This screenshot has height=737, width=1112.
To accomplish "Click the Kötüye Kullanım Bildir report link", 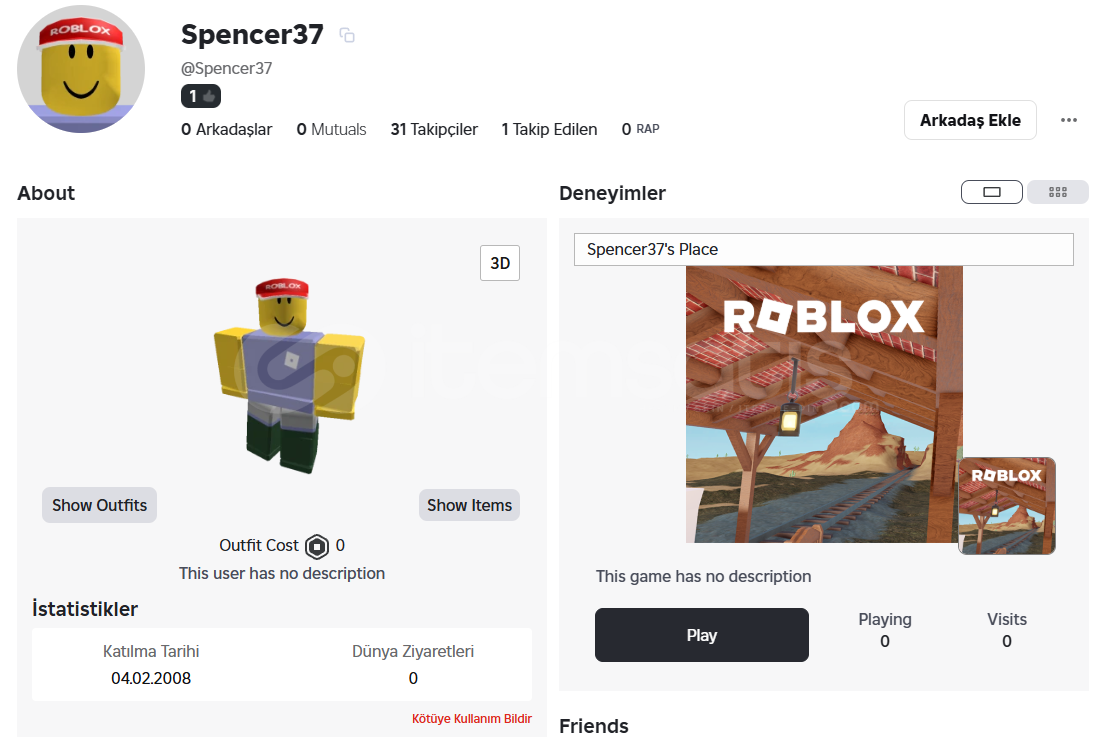I will tap(472, 719).
